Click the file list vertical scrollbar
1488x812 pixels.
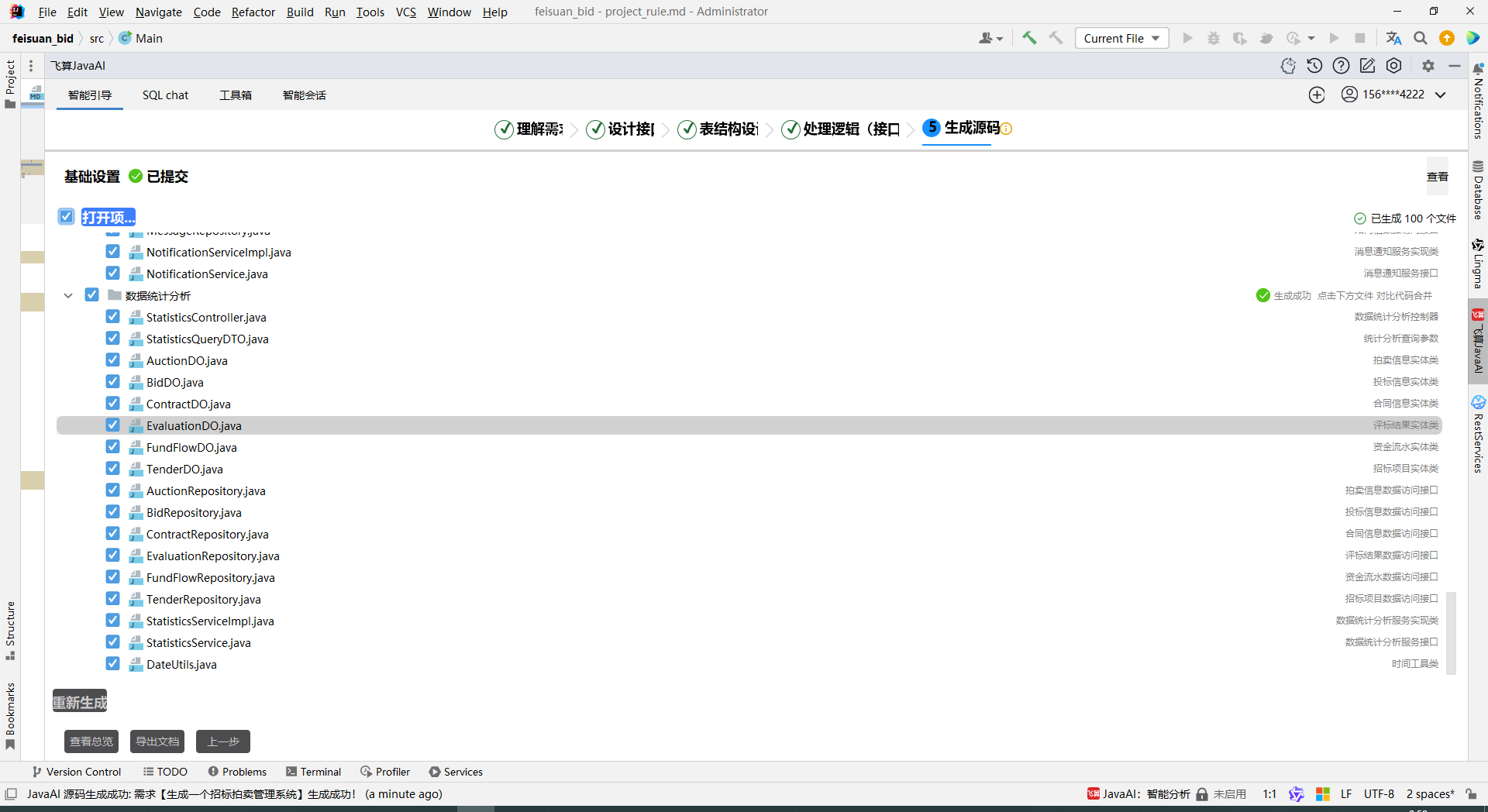click(x=1451, y=633)
